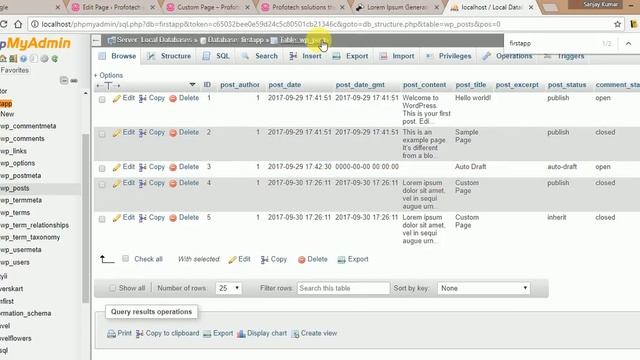Screen dimensions: 640x360
Task: Collapse the navigation panel with the minus icon
Action: 64,80
